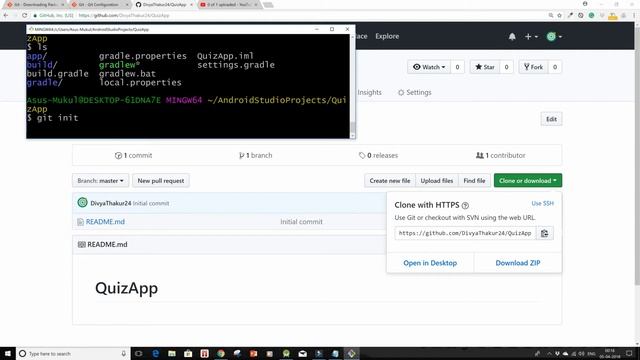640x360 pixels.
Task: Open the Initial commit message in README.md row
Action: coord(301,222)
